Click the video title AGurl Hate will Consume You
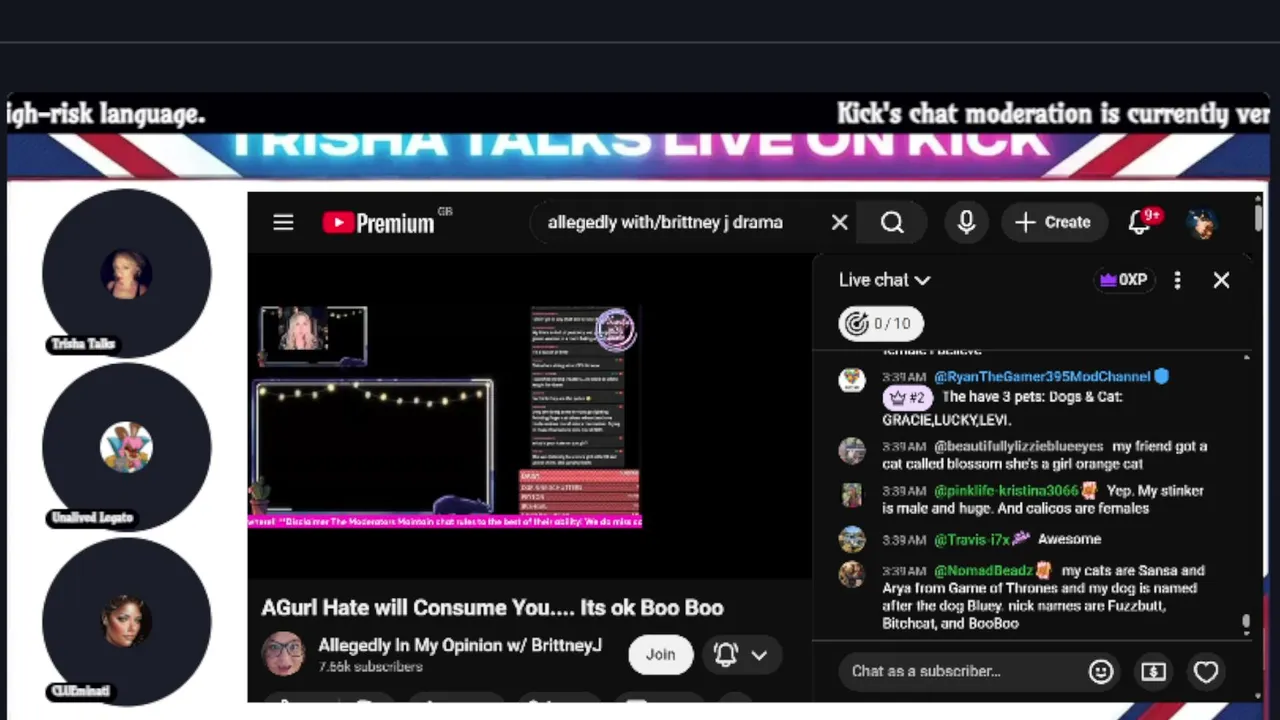This screenshot has height=720, width=1280. tap(492, 607)
